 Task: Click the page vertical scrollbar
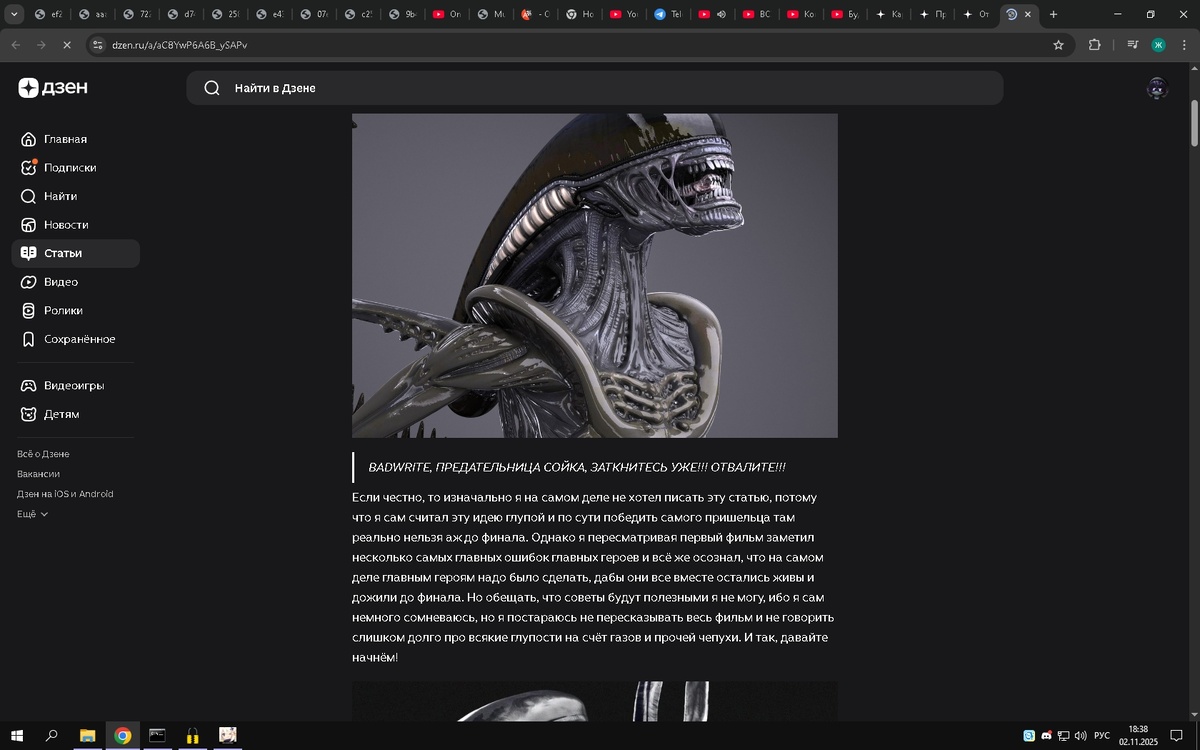[x=1195, y=125]
